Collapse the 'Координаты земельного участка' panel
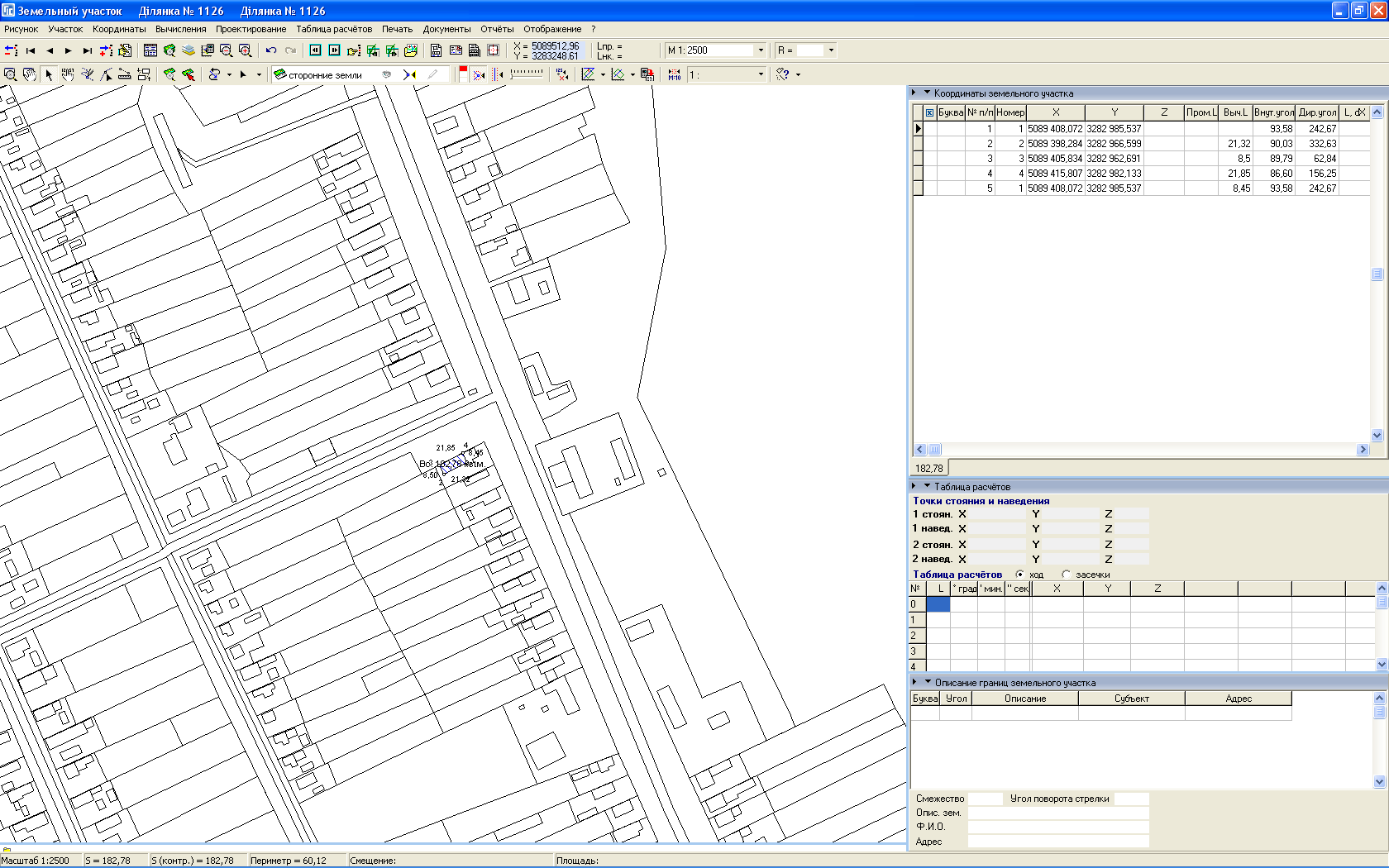 pyautogui.click(x=927, y=93)
